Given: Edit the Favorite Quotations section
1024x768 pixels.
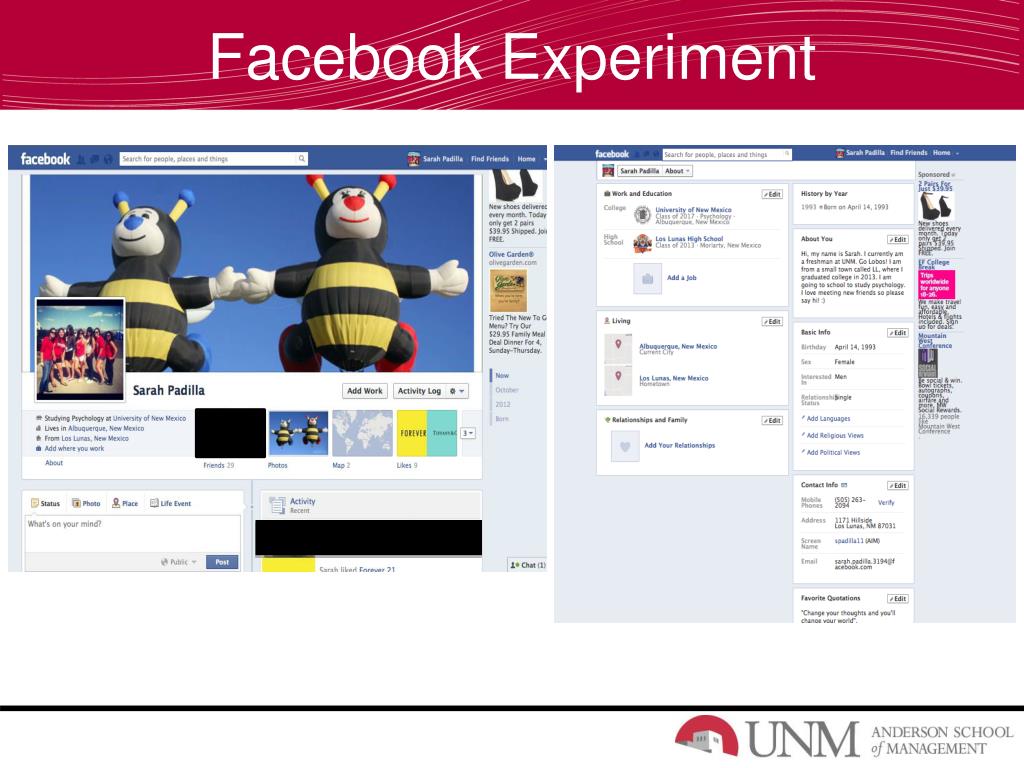Looking at the screenshot, I should point(897,599).
